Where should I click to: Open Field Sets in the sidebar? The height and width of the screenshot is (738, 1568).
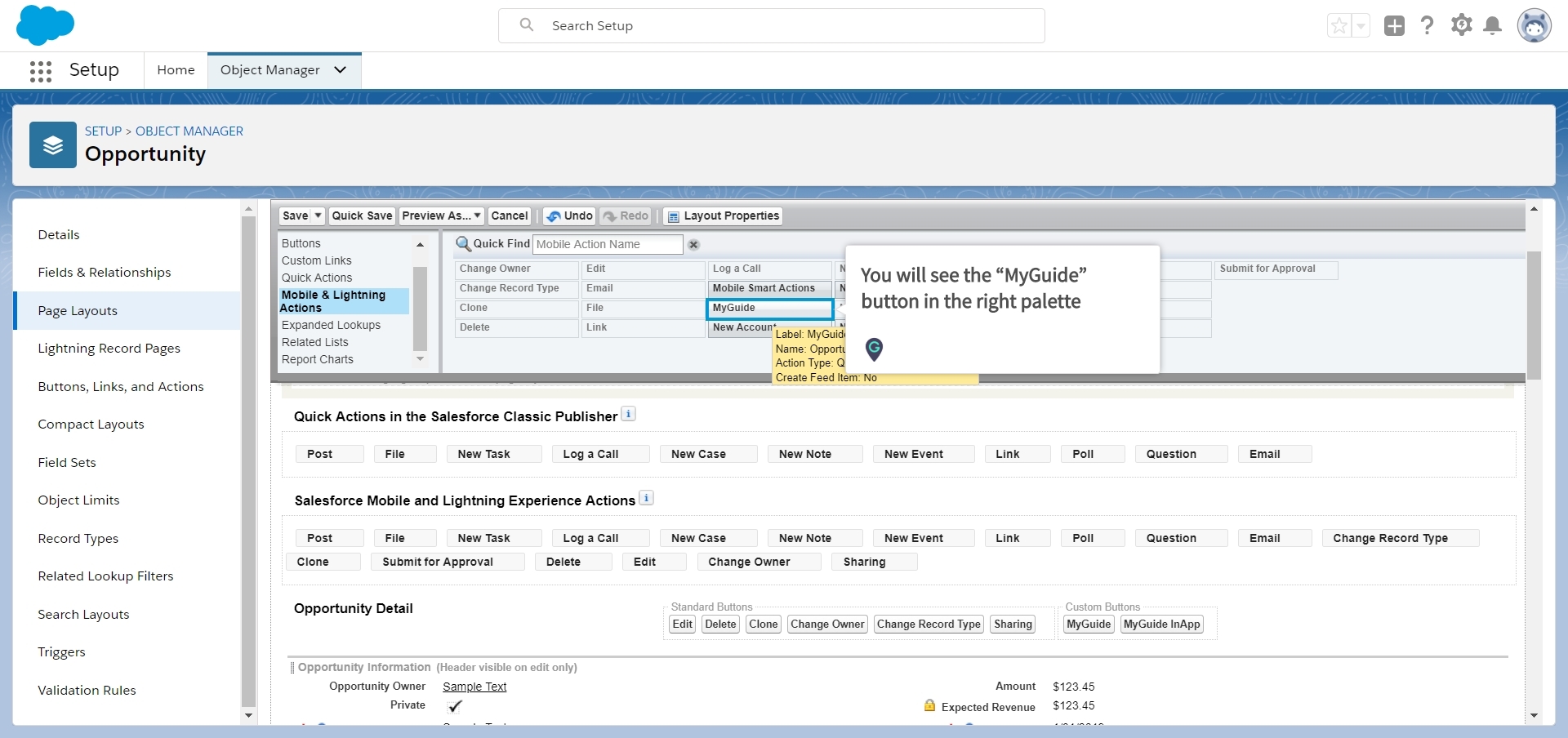[x=67, y=463]
